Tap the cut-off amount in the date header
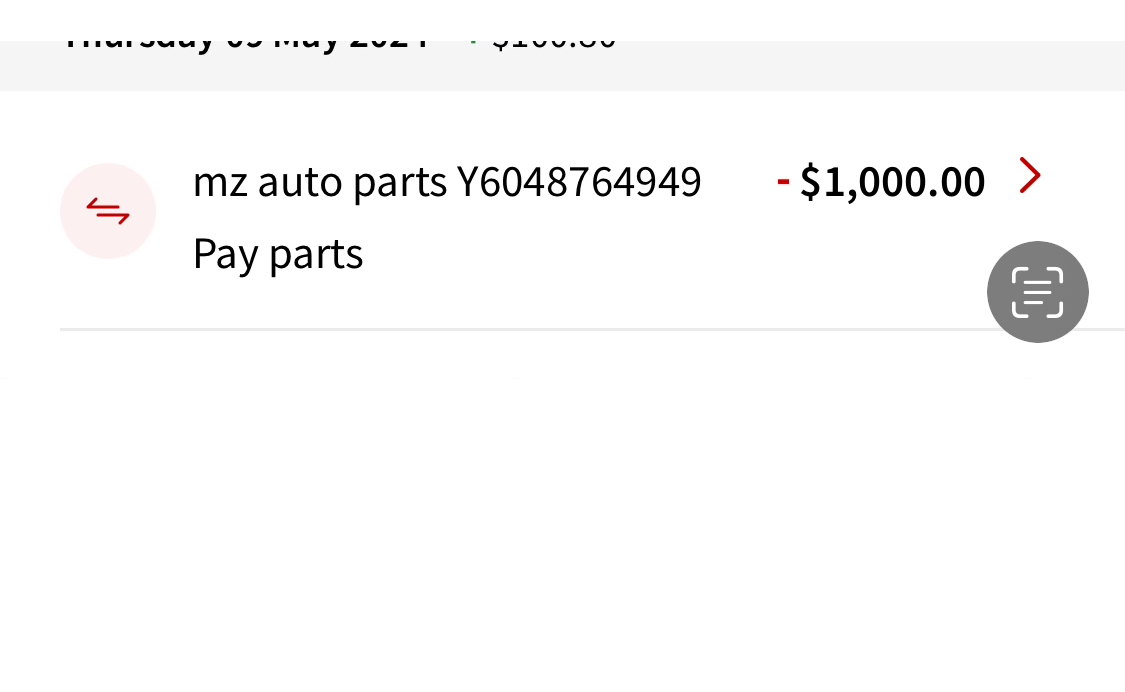 click(x=555, y=44)
